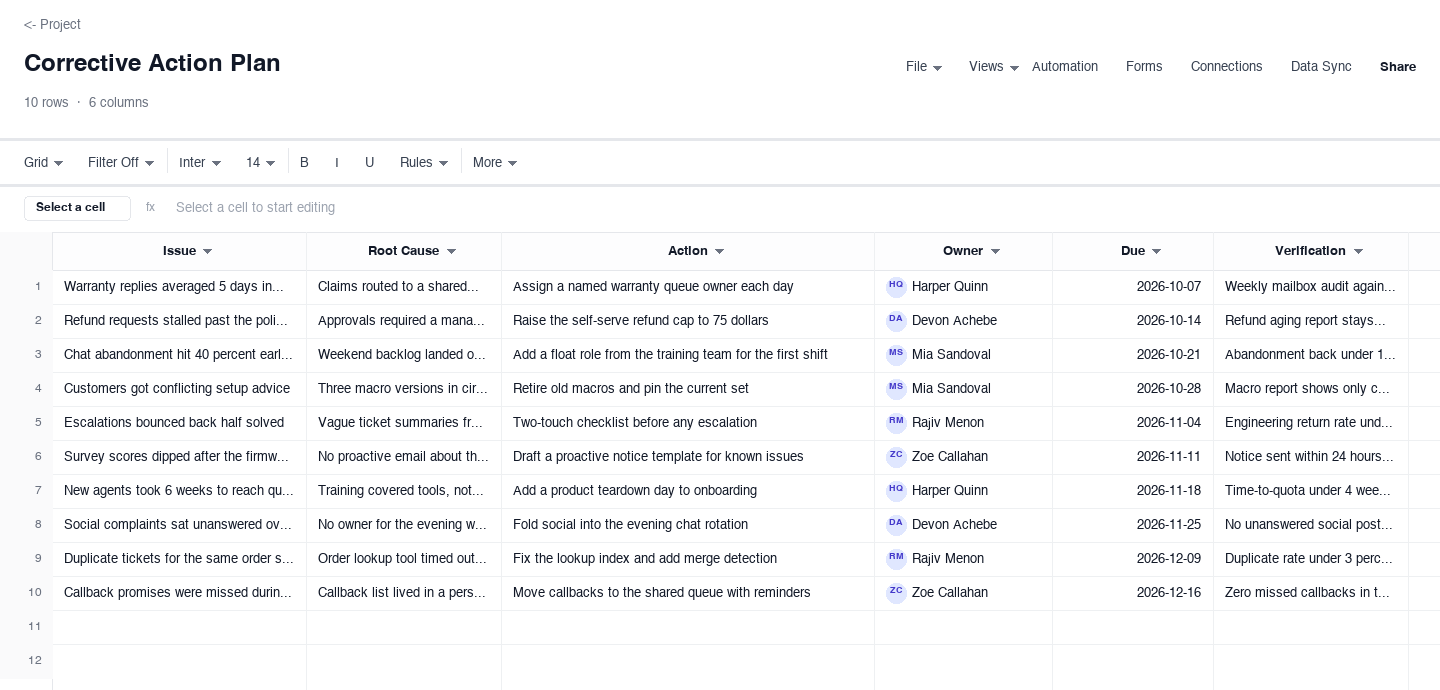
Task: Open the Root Cause column menu arrow
Action: tap(451, 252)
